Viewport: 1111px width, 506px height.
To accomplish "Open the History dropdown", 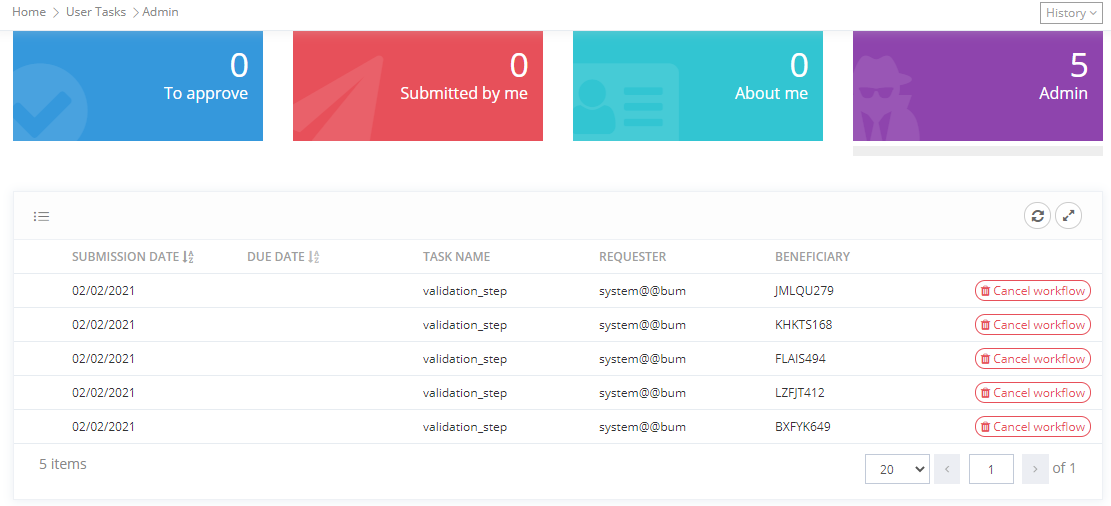I will click(x=1071, y=13).
